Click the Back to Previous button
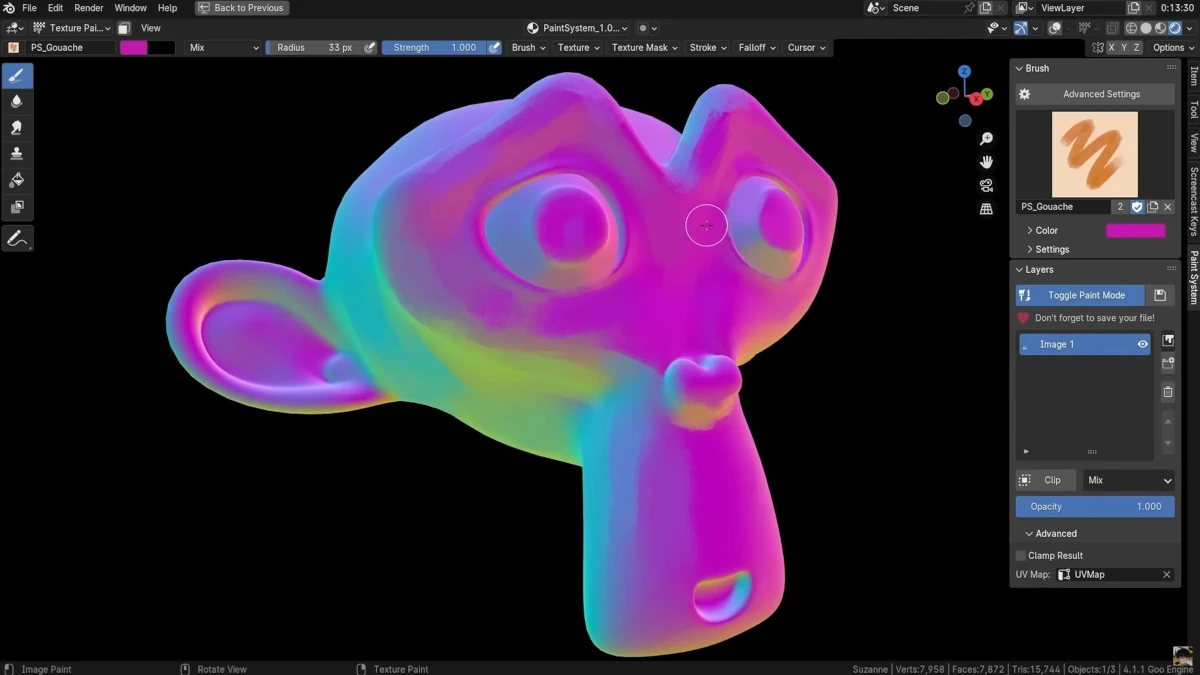 coord(242,8)
